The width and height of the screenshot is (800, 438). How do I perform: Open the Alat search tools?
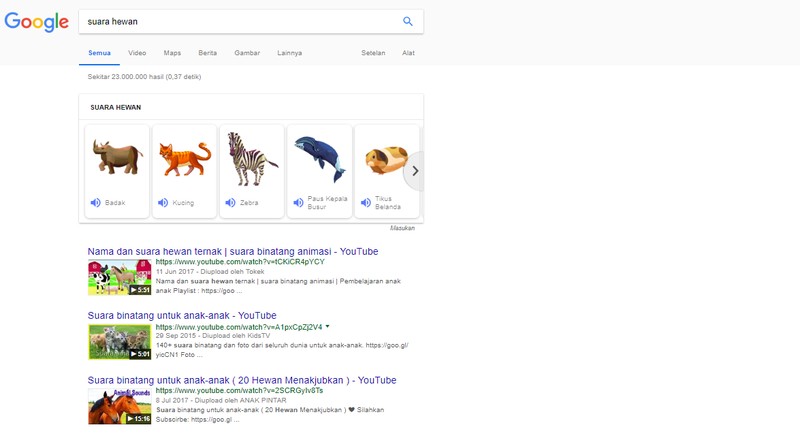(x=408, y=53)
